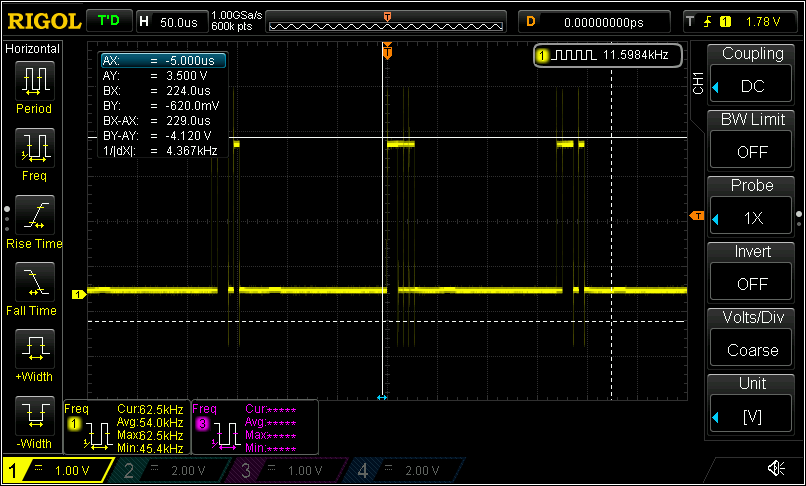This screenshot has height=486, width=806.
Task: Click the RIGOL logo
Action: (x=44, y=22)
